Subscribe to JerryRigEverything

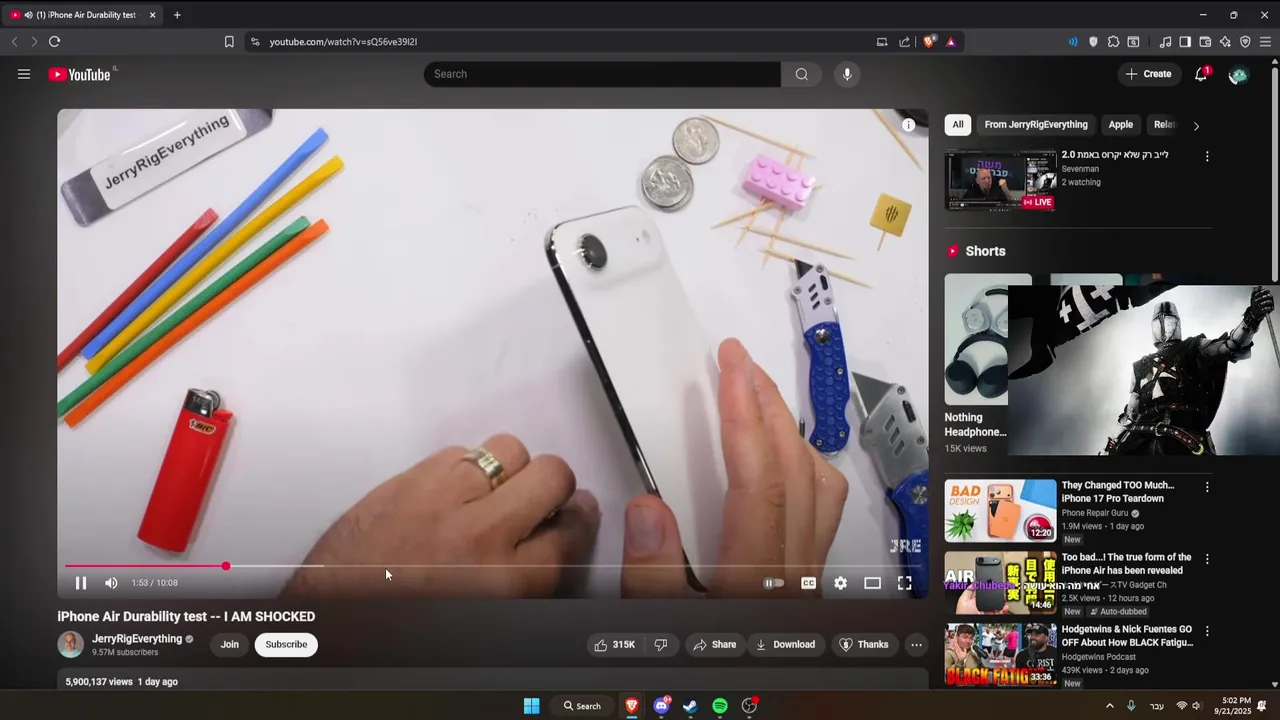click(286, 645)
